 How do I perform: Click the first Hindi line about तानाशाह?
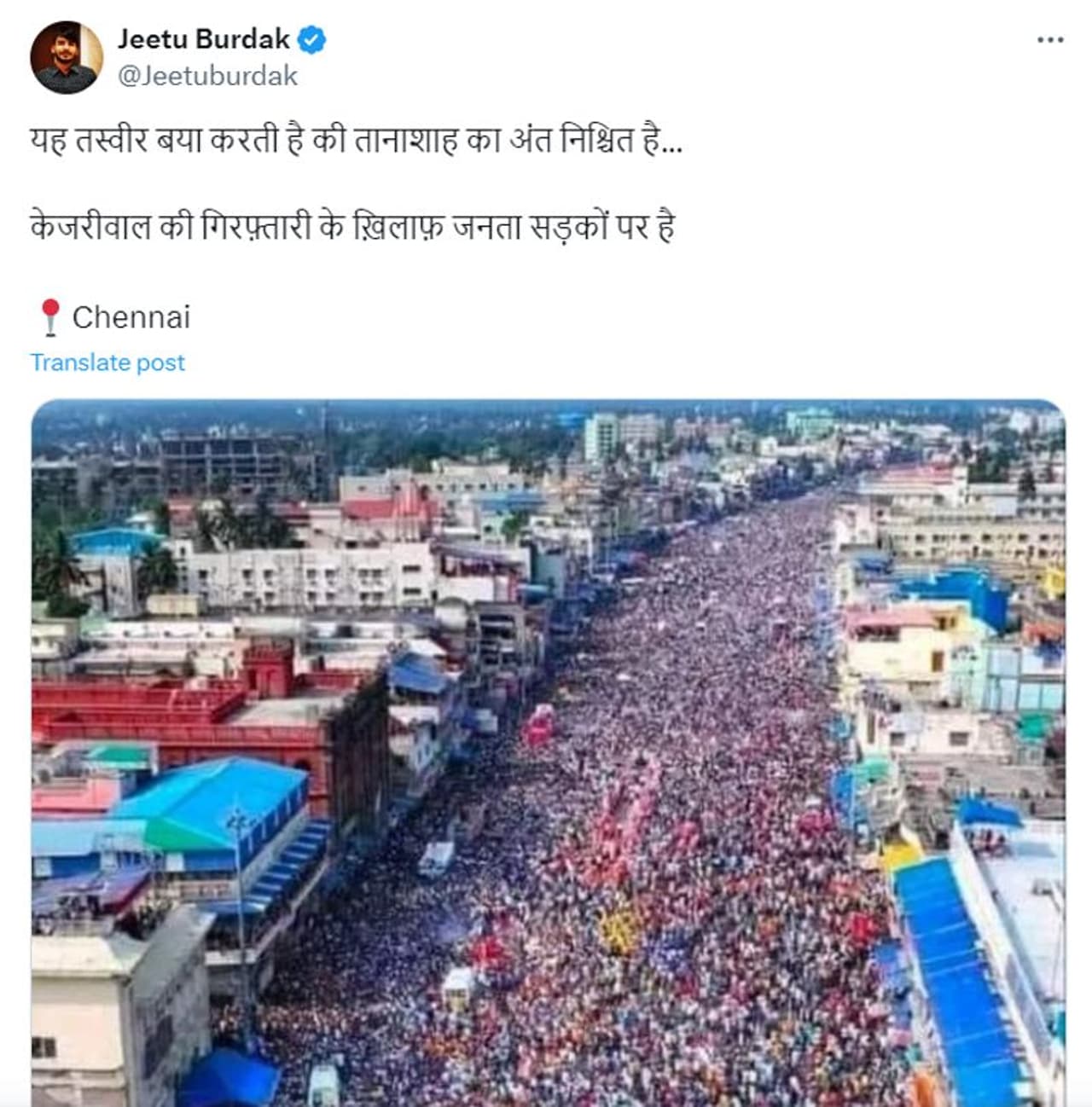tap(356, 140)
